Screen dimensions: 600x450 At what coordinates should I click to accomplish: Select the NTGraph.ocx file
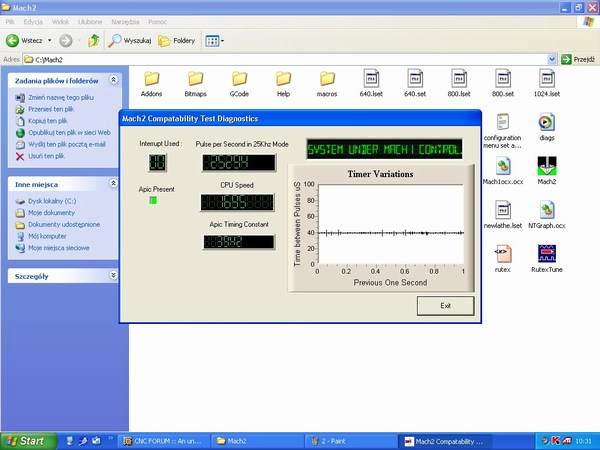pyautogui.click(x=547, y=215)
